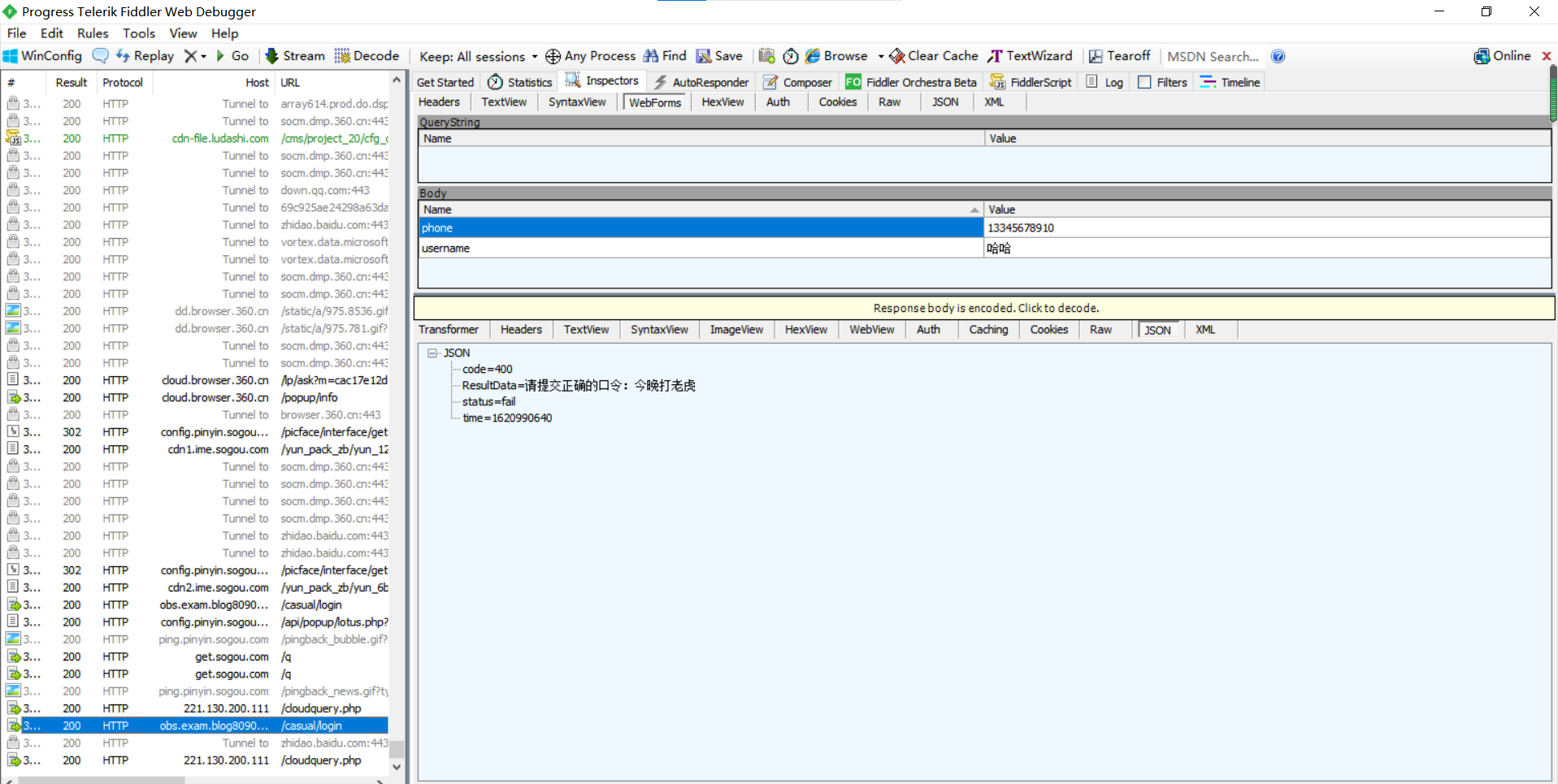Close the toolbar with red X
Image resolution: width=1558 pixels, height=784 pixels.
pos(1547,56)
